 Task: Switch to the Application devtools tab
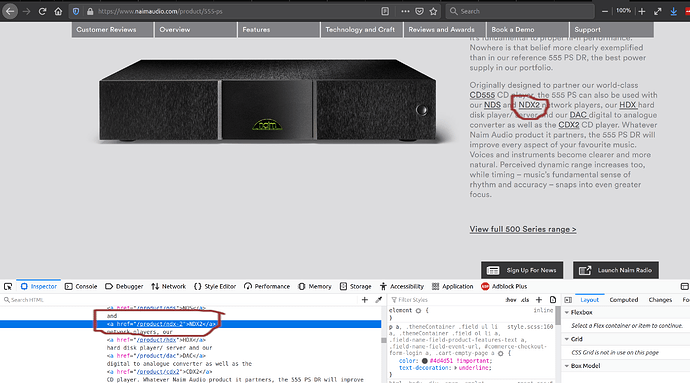pos(452,286)
